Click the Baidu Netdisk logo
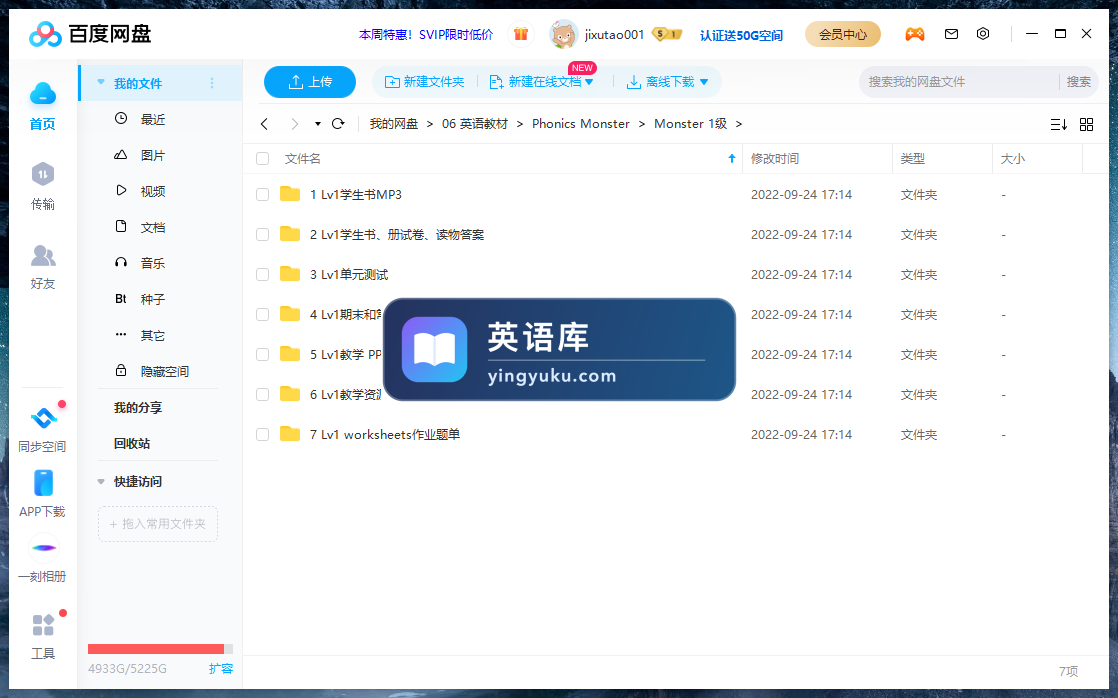The height and width of the screenshot is (698, 1118). [x=91, y=34]
